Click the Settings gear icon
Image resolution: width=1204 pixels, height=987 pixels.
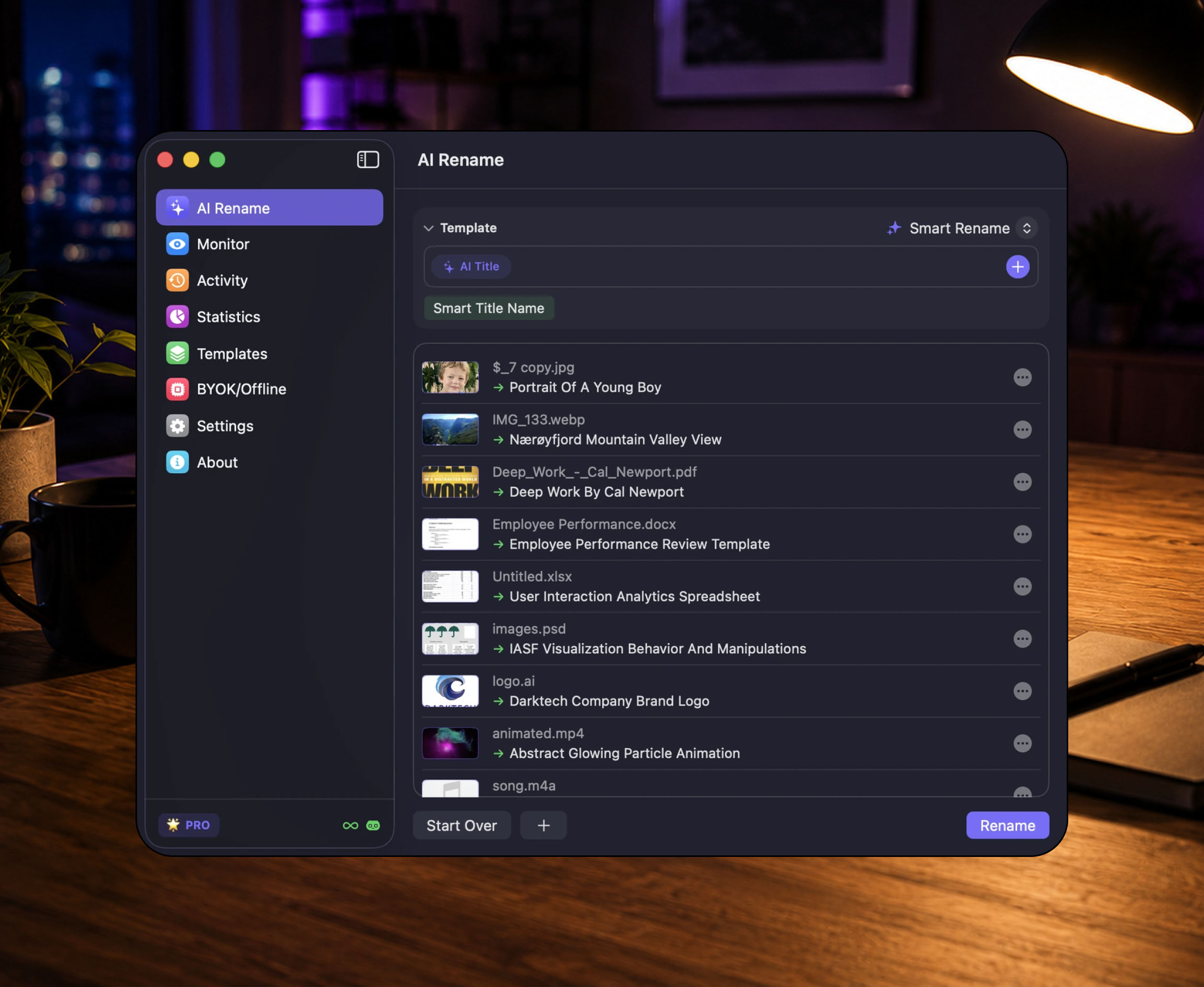click(x=178, y=426)
